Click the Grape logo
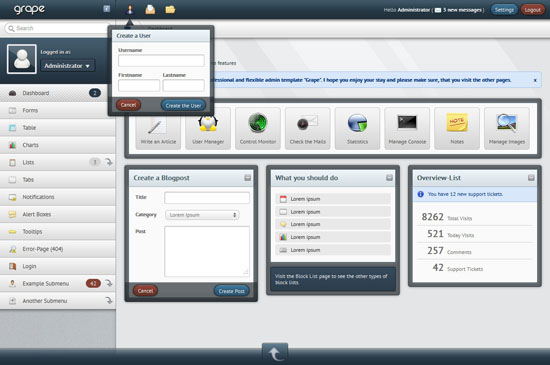Screen dimensions: 550x365 (x=29, y=9)
